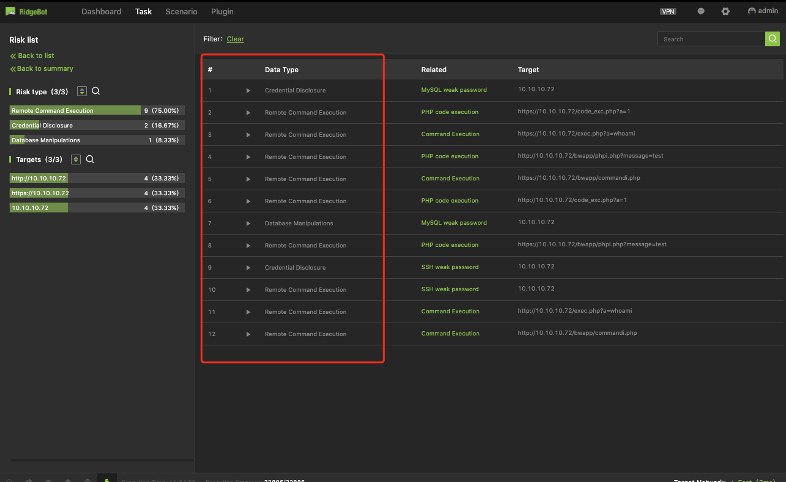The height and width of the screenshot is (482, 786).
Task: Click the Targets search magnifier icon
Action: point(90,159)
